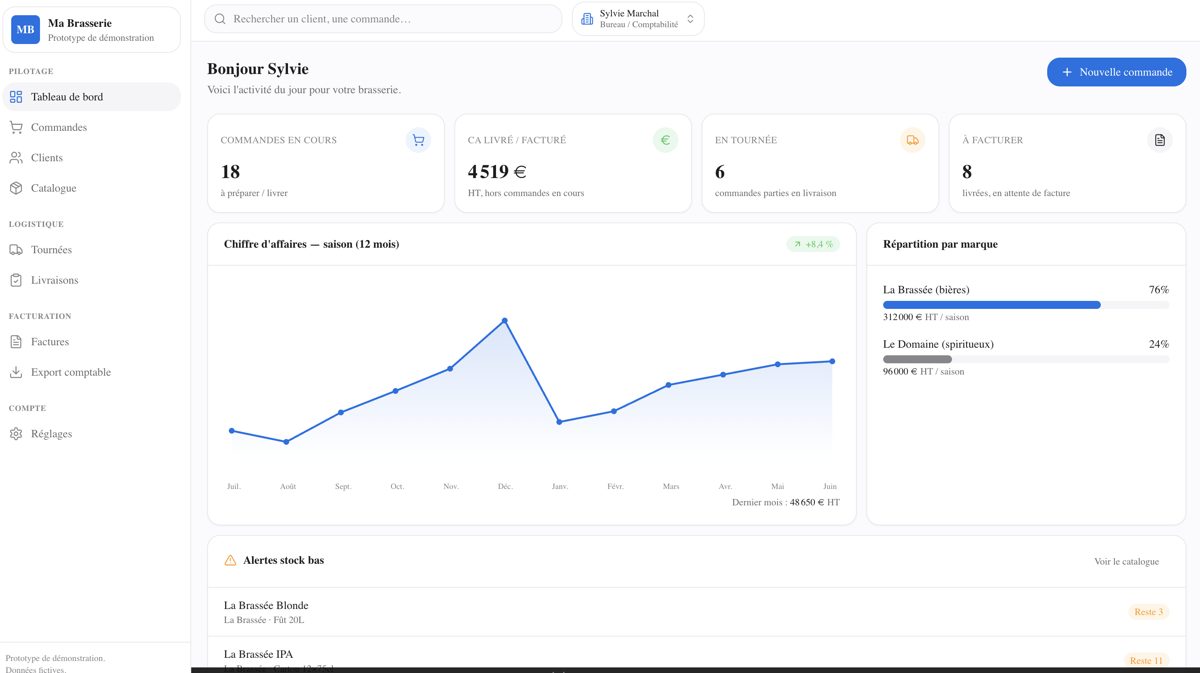This screenshot has height=673, width=1200.
Task: Focus the Rechercher un client search field
Action: [x=383, y=19]
